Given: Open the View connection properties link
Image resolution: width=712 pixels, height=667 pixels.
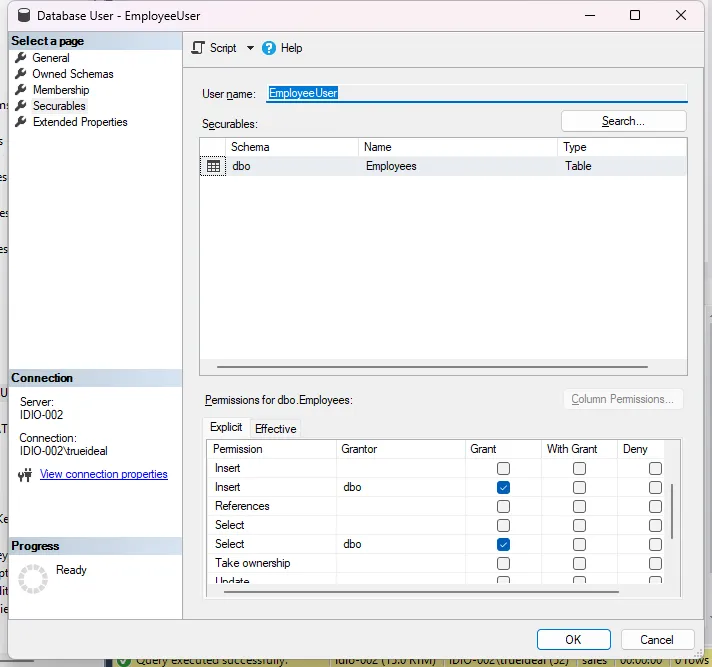Looking at the screenshot, I should pos(104,475).
